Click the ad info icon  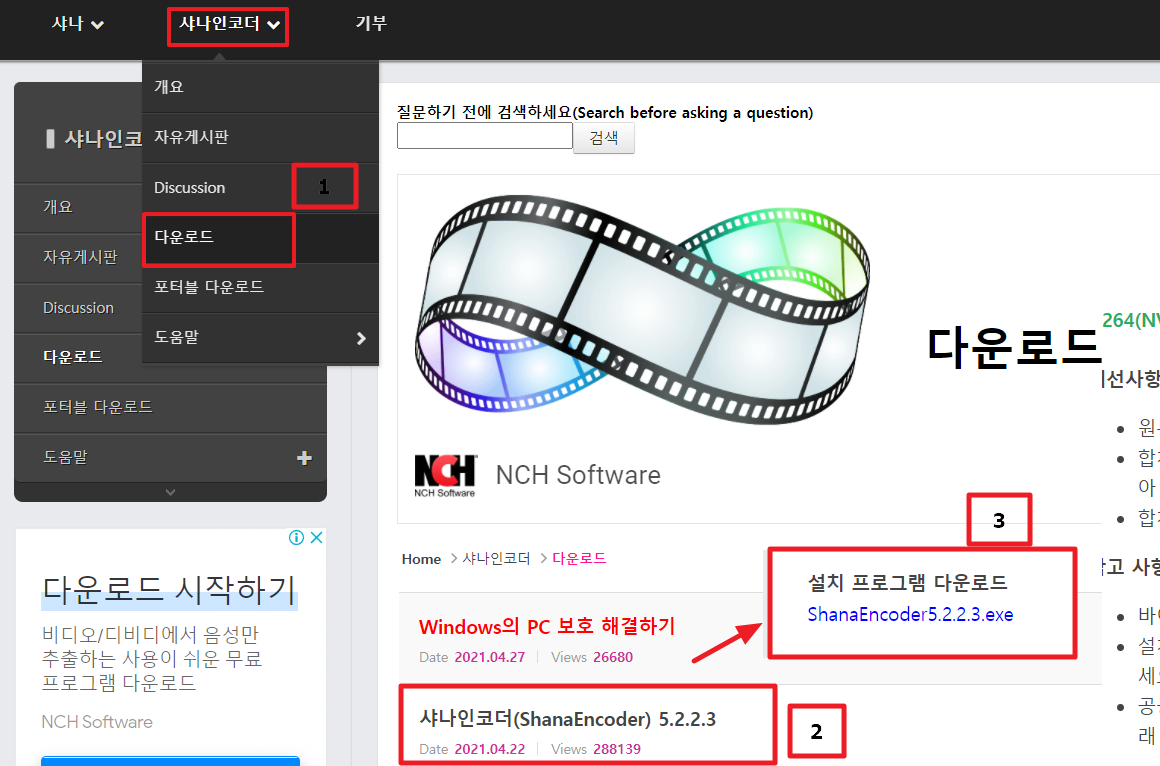pyautogui.click(x=297, y=538)
